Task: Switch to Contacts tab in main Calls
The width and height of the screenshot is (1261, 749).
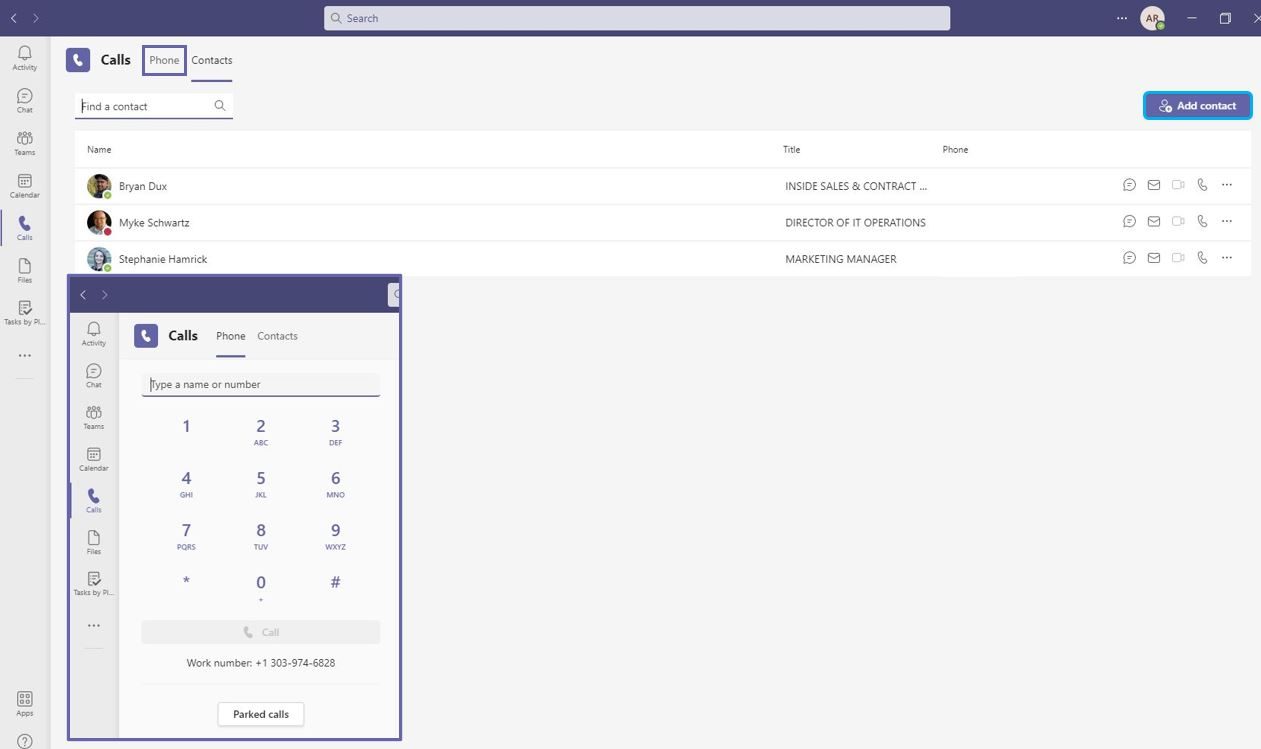Action: click(212, 60)
